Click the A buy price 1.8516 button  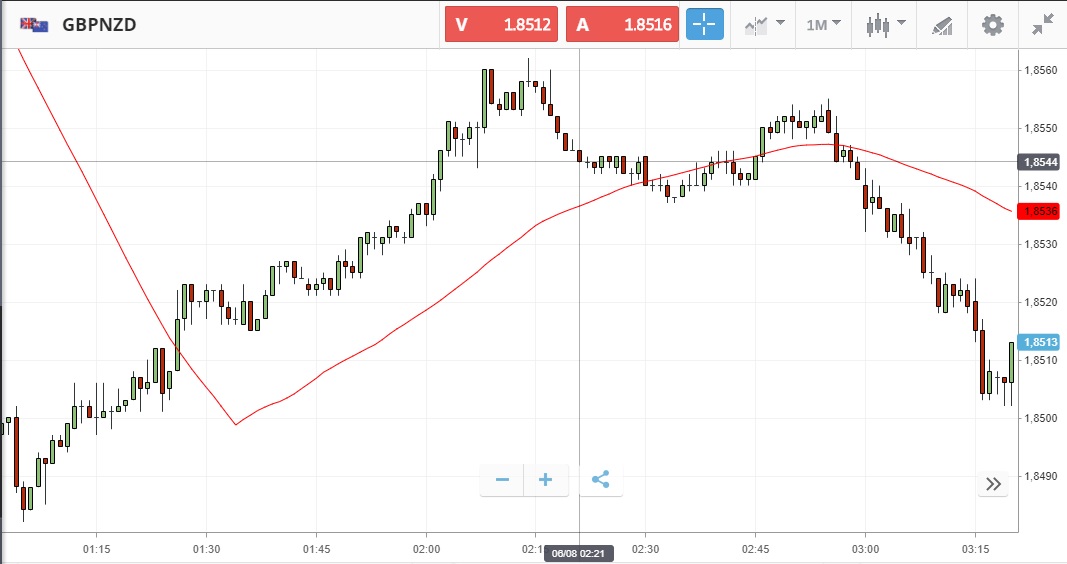tap(622, 25)
